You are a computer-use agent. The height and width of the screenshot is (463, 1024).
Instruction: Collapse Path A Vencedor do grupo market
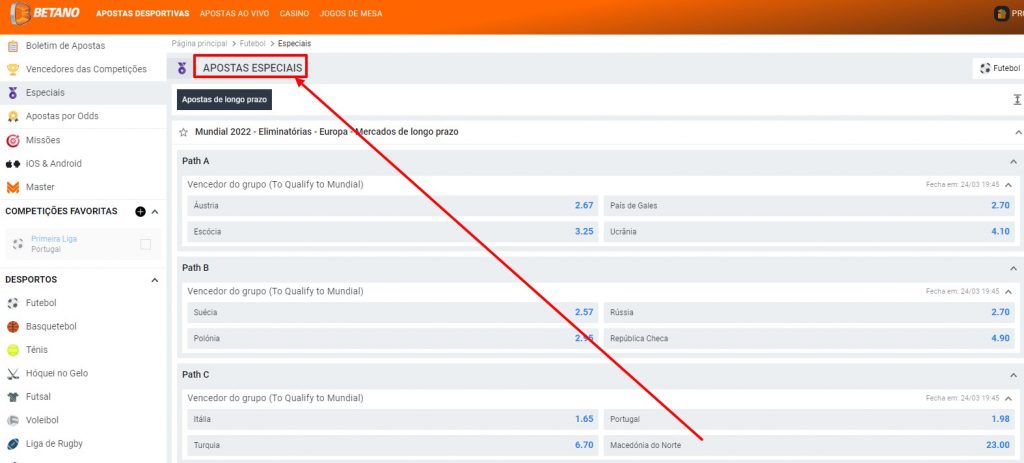coord(1008,185)
